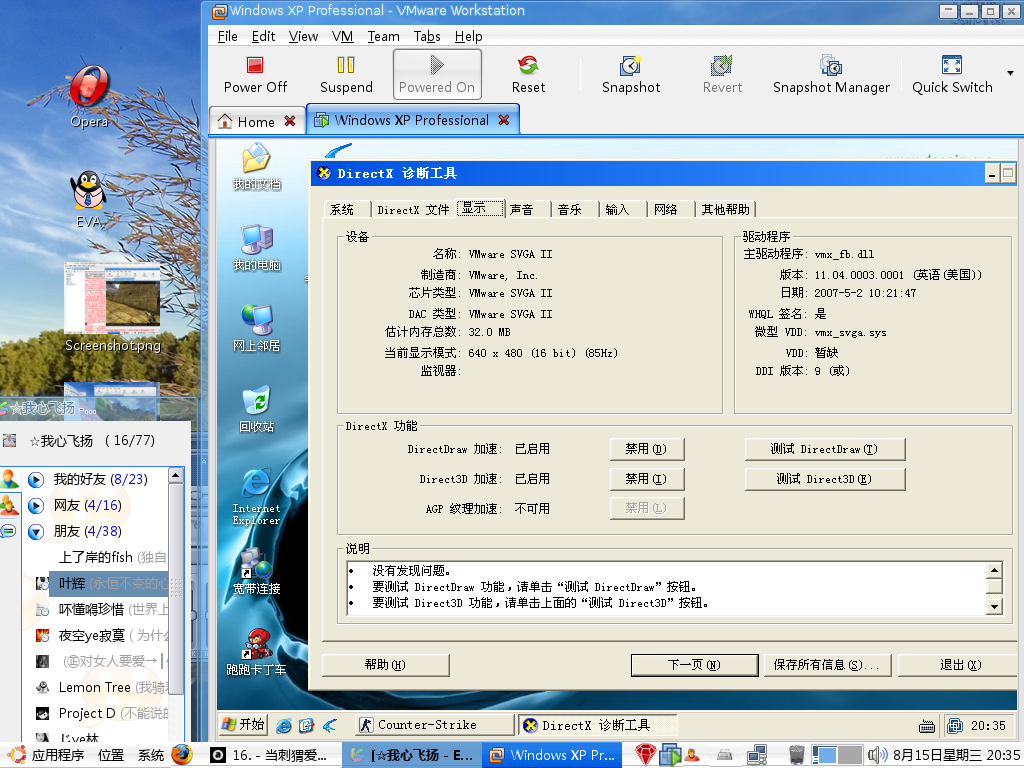
Task: Open the Edit menu in VMware
Action: coord(263,37)
